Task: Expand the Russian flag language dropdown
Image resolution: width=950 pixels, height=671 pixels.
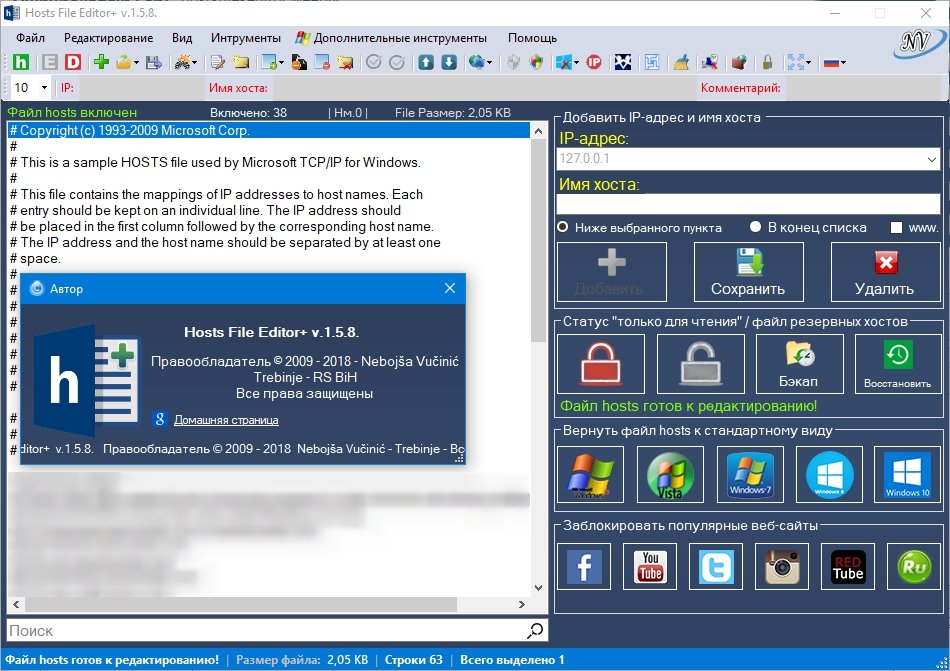Action: [843, 62]
